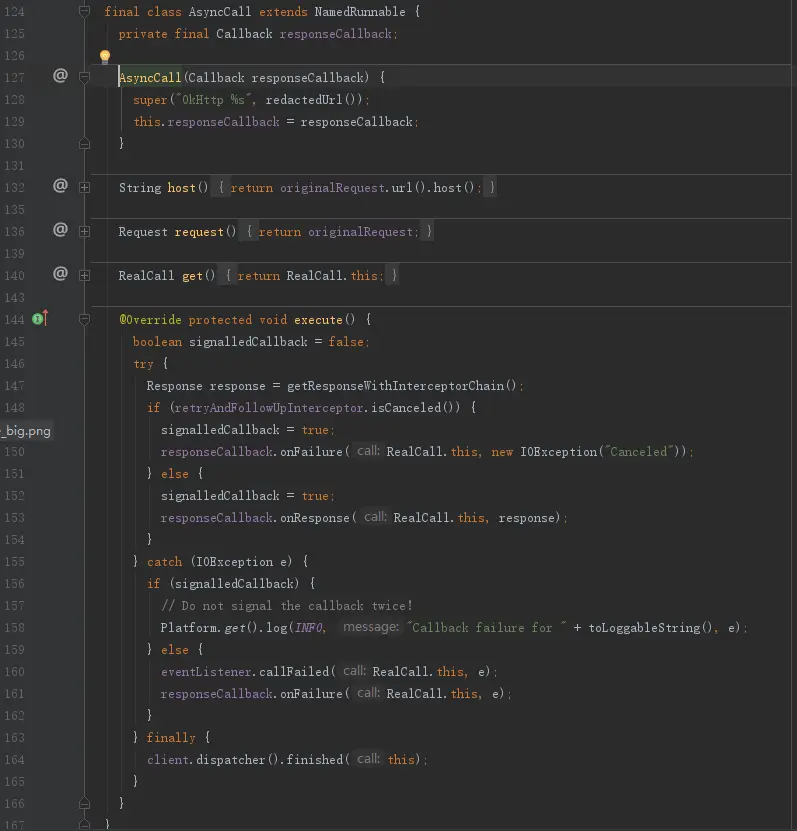Click the @ gutter icon on line 127
Image resolution: width=797 pixels, height=831 pixels.
pyautogui.click(x=60, y=76)
